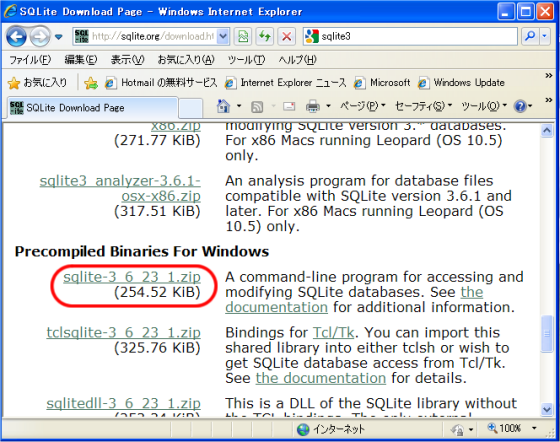Click the blue Help question mark icon
Image resolution: width=560 pixels, height=442 pixels.
tap(520, 106)
